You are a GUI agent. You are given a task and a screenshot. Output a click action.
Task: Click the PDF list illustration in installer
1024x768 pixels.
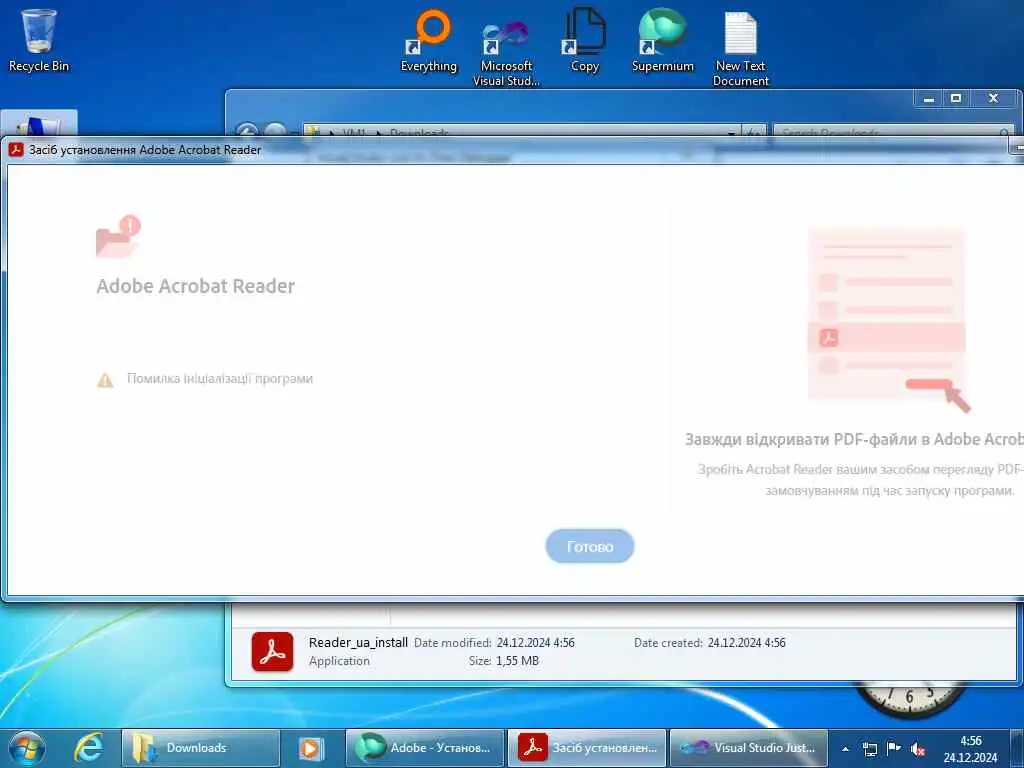pyautogui.click(x=888, y=320)
